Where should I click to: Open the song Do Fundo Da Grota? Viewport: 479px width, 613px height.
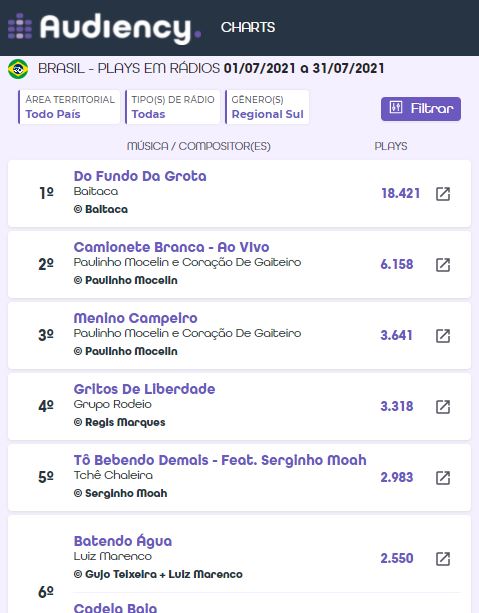[x=140, y=176]
